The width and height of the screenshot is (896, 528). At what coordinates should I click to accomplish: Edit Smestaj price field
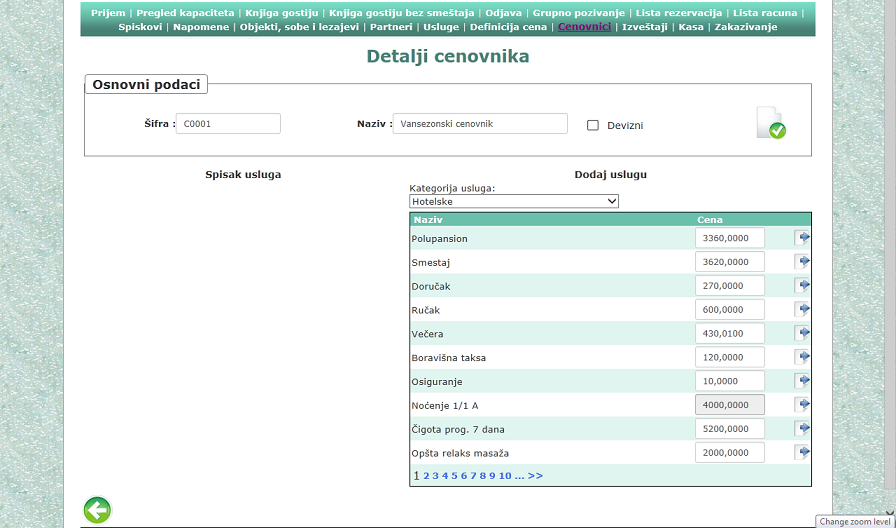(x=730, y=262)
